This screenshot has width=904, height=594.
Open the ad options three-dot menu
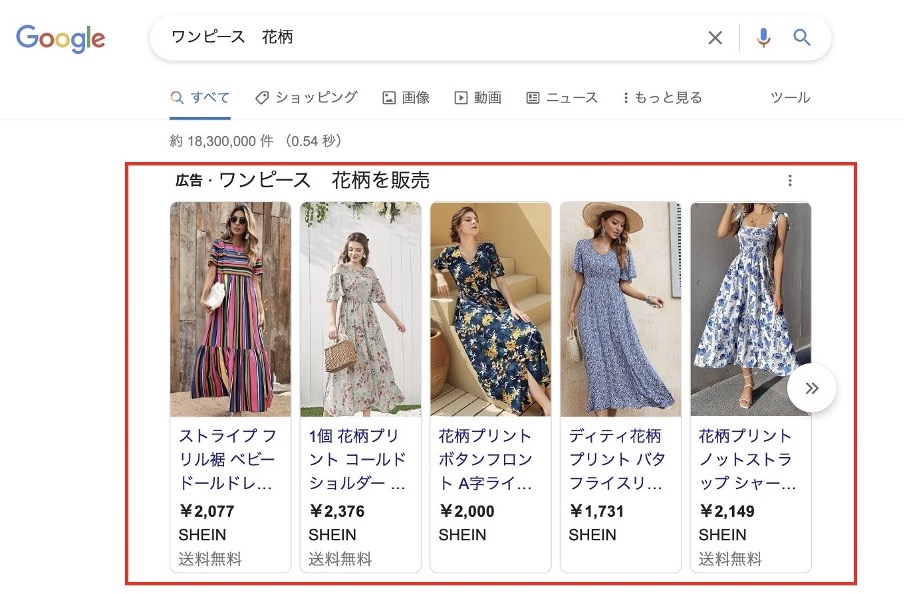pos(790,181)
